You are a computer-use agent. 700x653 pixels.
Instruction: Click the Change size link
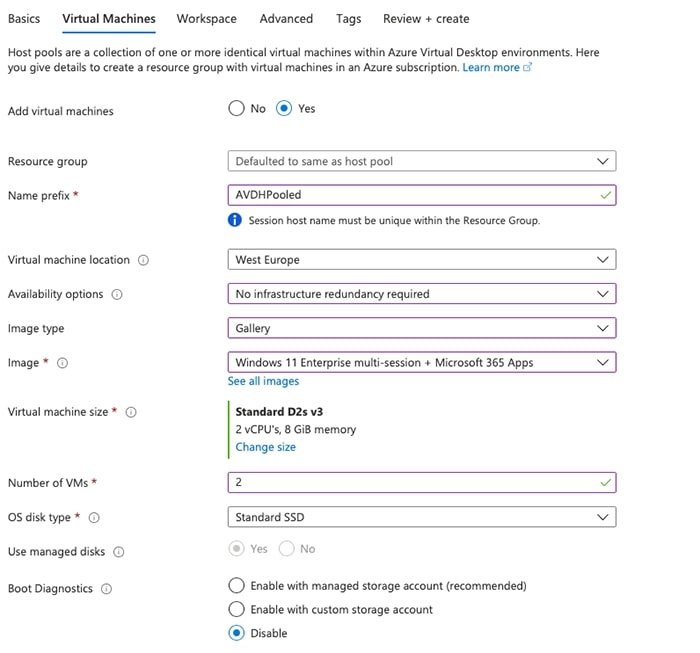[x=265, y=447]
